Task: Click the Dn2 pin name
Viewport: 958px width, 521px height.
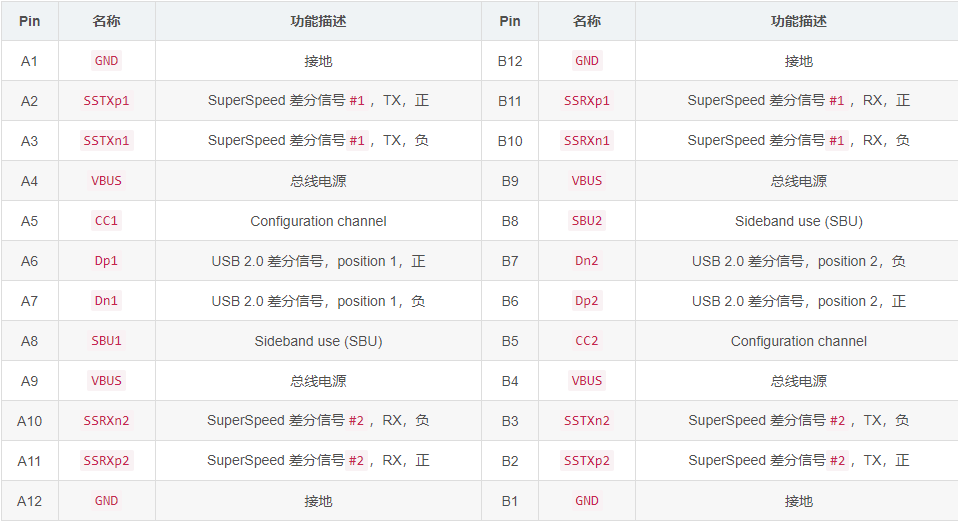Action: point(587,261)
